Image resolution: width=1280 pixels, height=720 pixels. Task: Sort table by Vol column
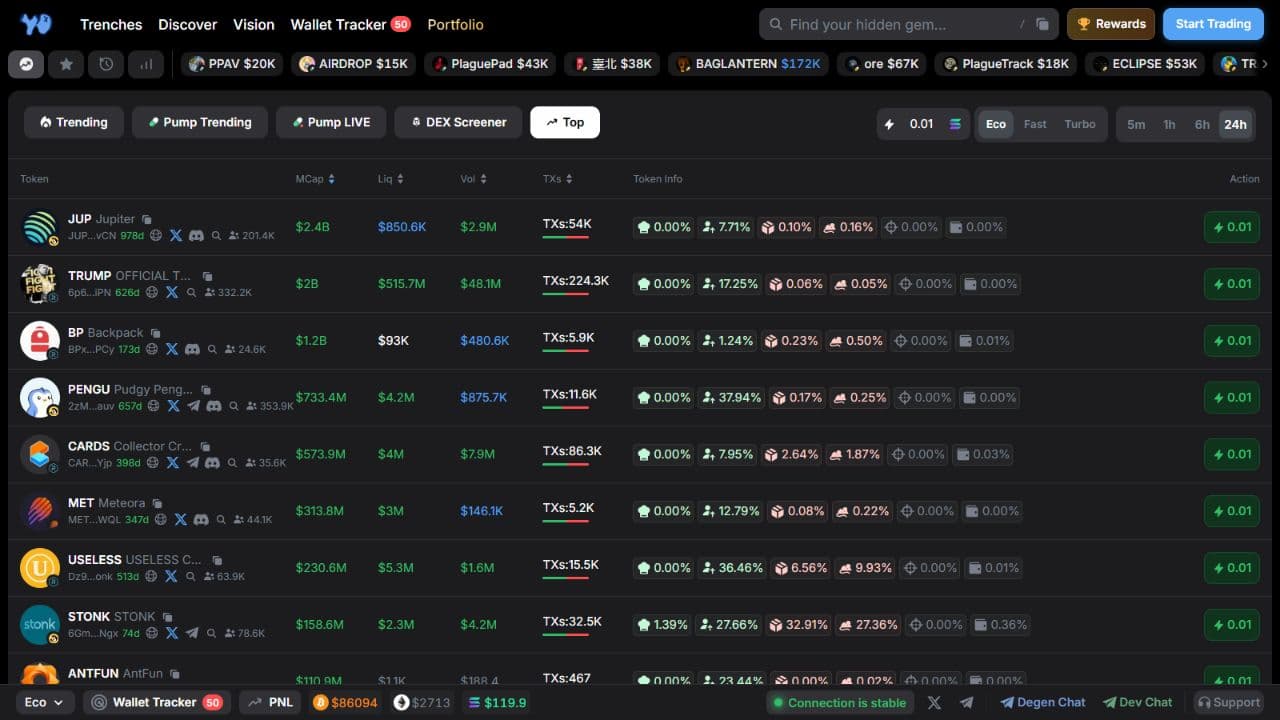pos(474,179)
